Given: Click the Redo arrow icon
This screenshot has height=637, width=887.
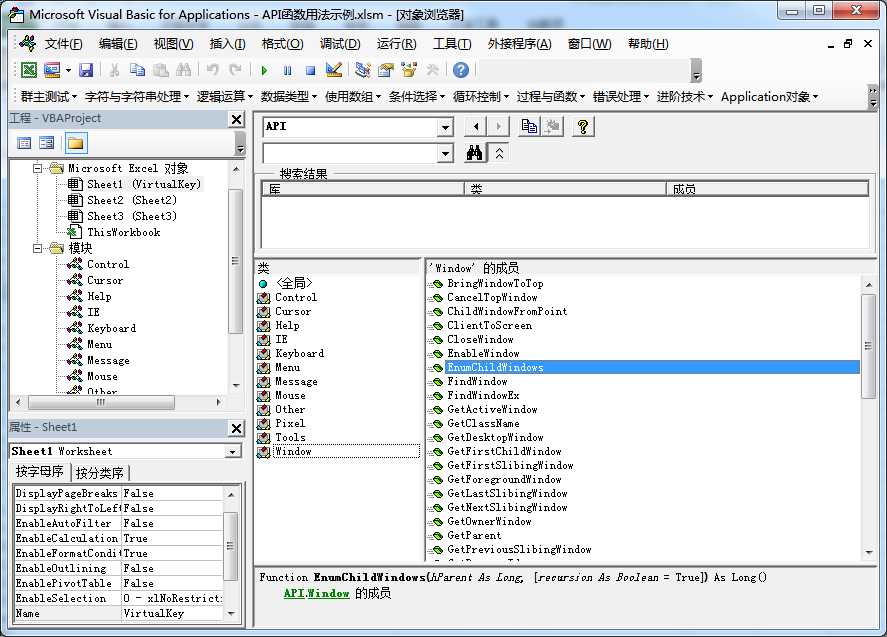Looking at the screenshot, I should coord(235,70).
